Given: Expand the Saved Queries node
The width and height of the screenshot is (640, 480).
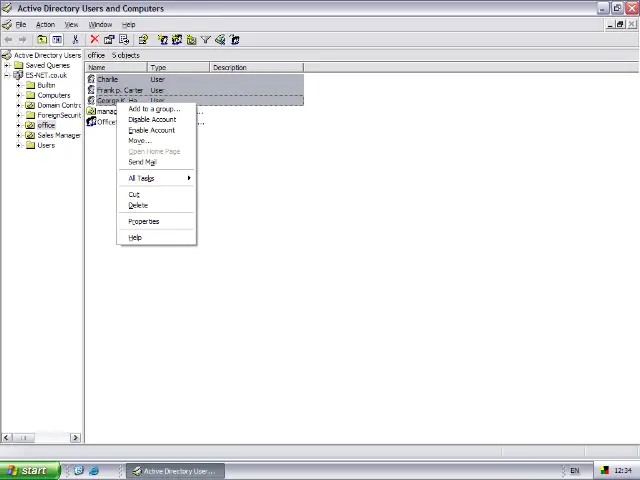Looking at the screenshot, I should (x=7, y=65).
